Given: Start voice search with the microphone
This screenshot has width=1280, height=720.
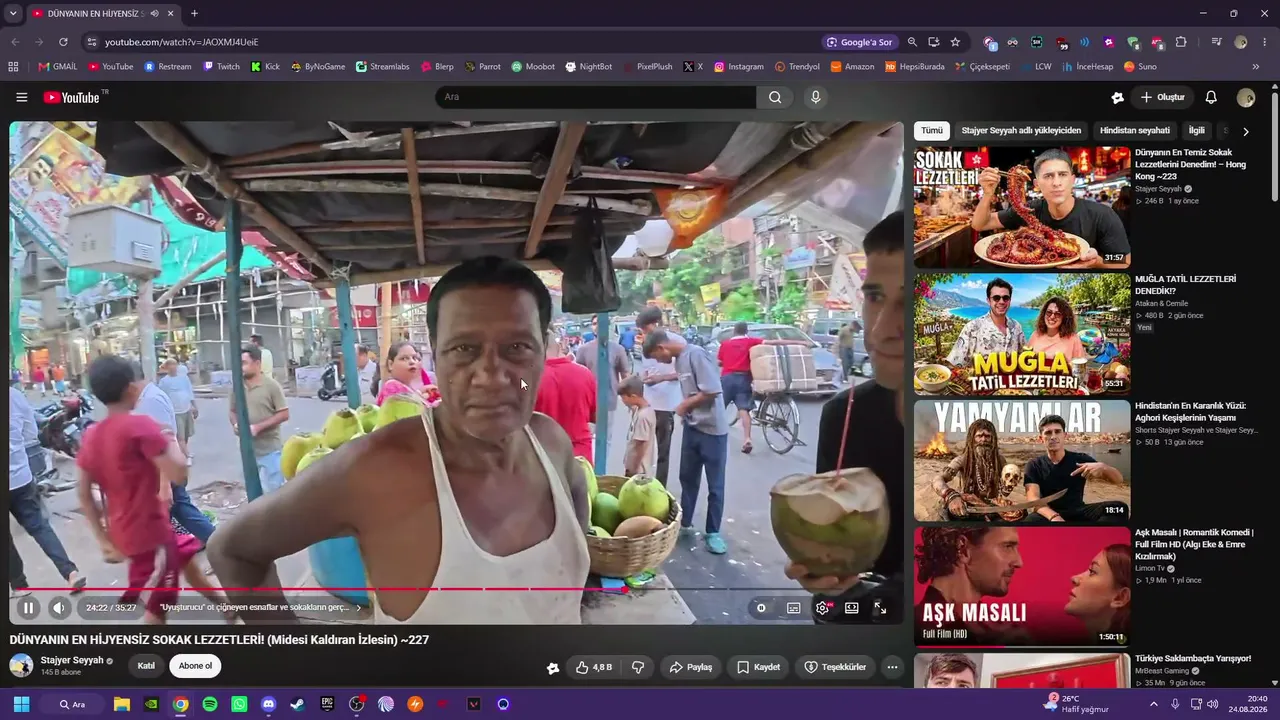Looking at the screenshot, I should pos(816,97).
